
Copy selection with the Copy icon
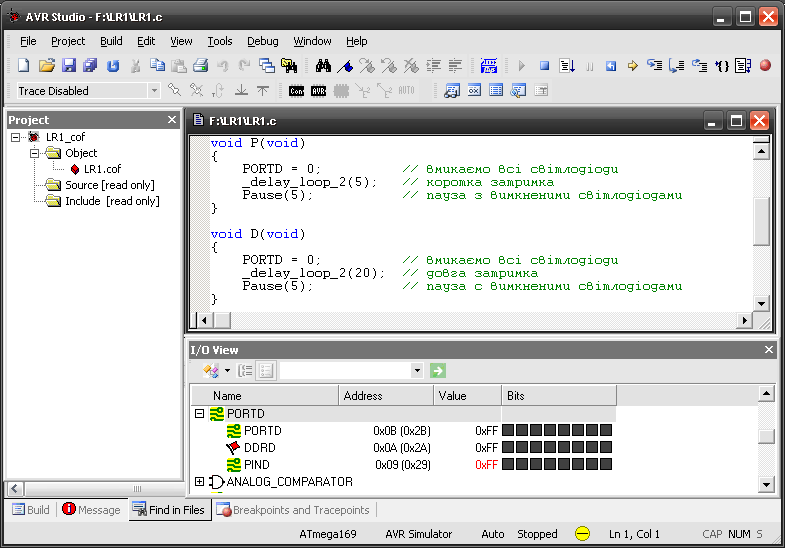(x=158, y=66)
